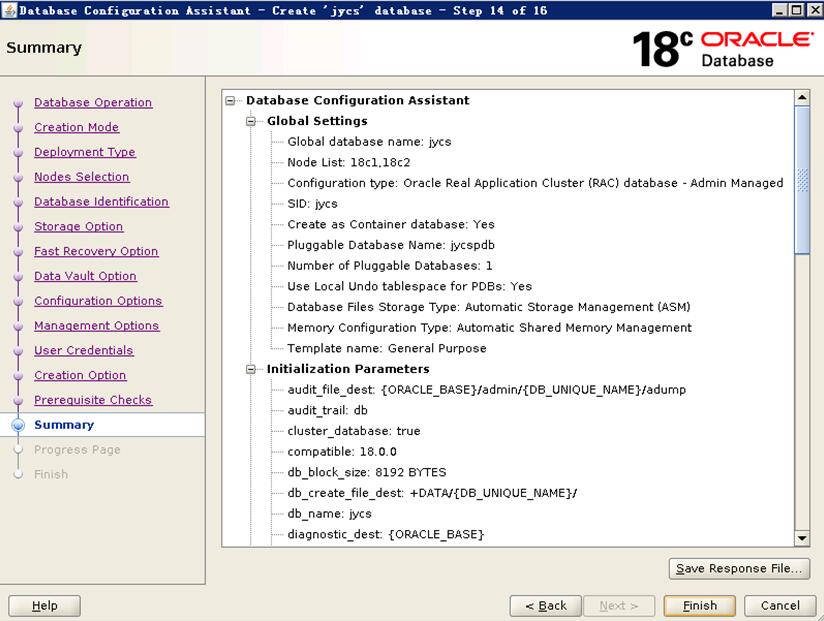Select 'db_name: jycs' row

coord(329,514)
